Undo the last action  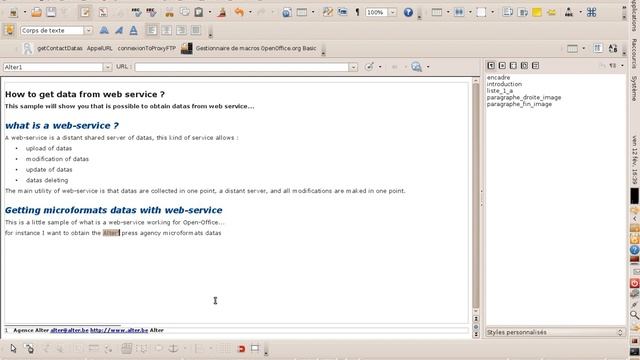pos(239,12)
